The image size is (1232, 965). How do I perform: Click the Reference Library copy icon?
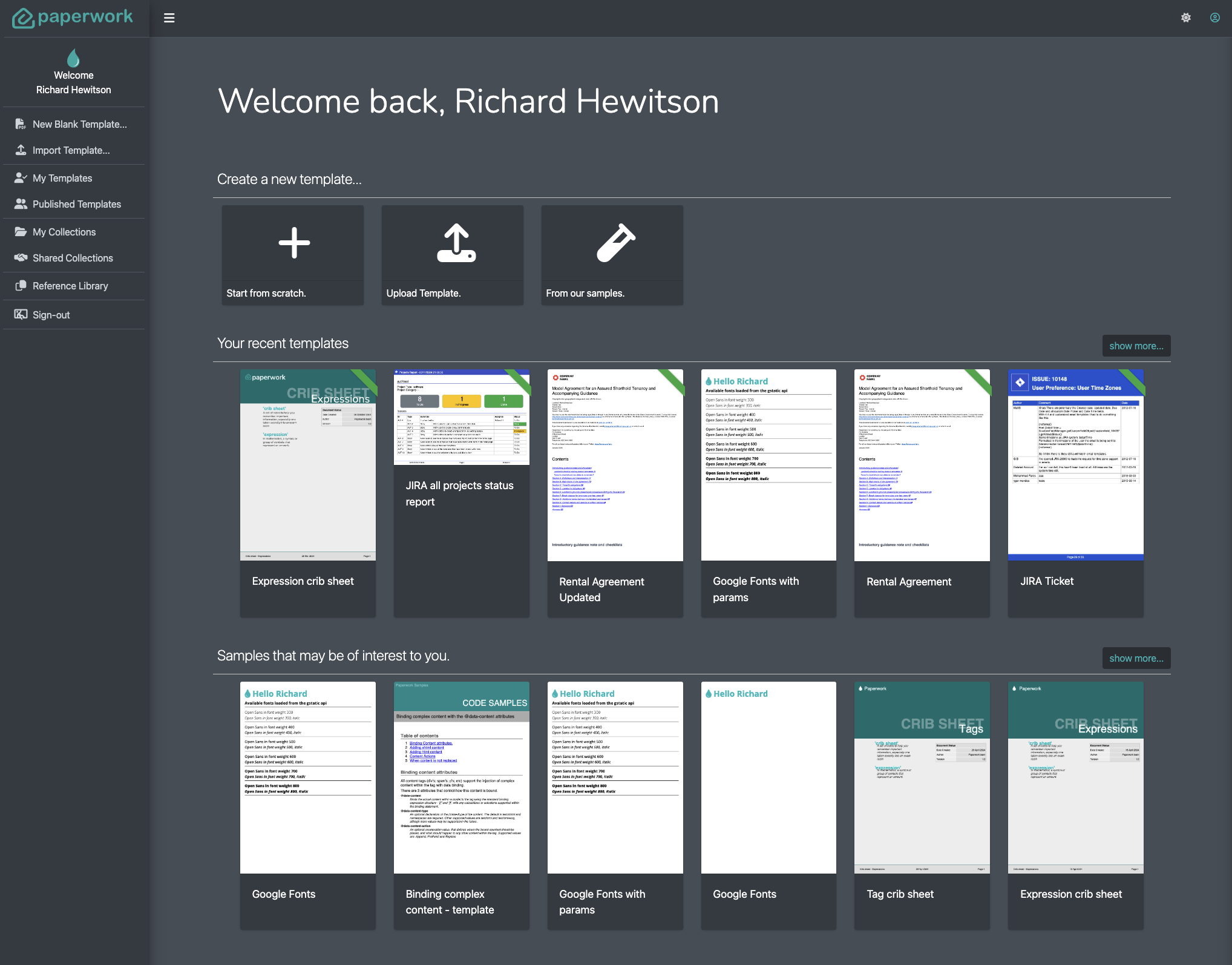click(x=21, y=286)
